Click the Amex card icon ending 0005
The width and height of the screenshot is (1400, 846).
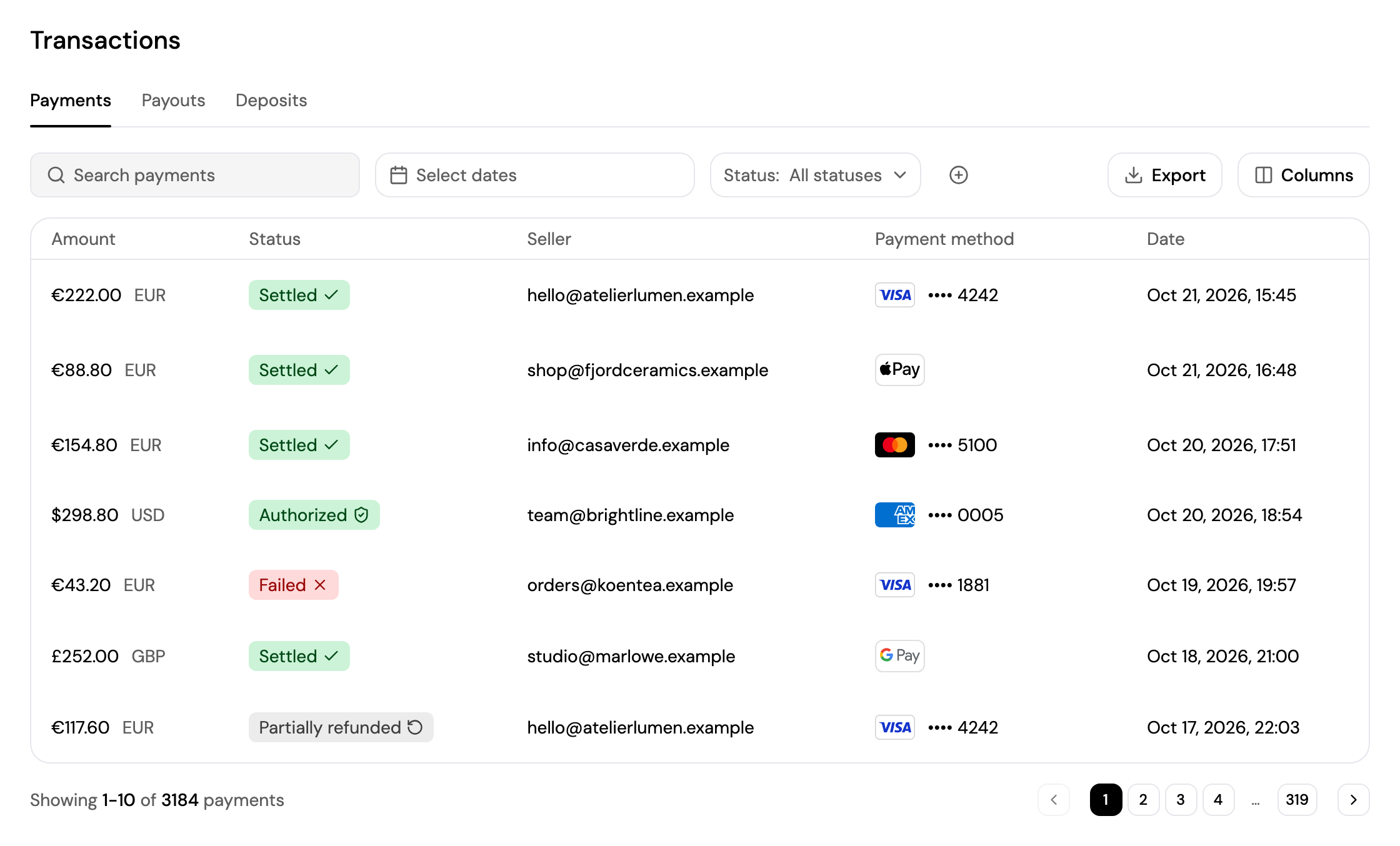pos(894,515)
